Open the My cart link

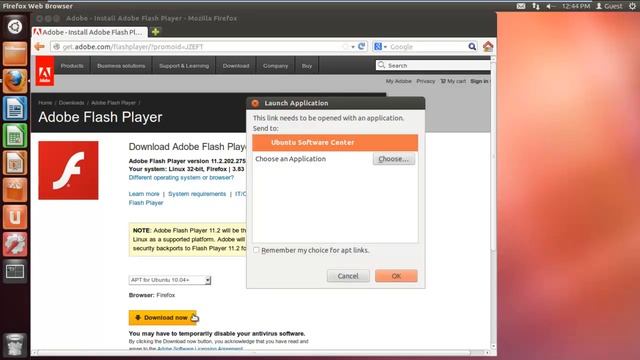point(453,81)
